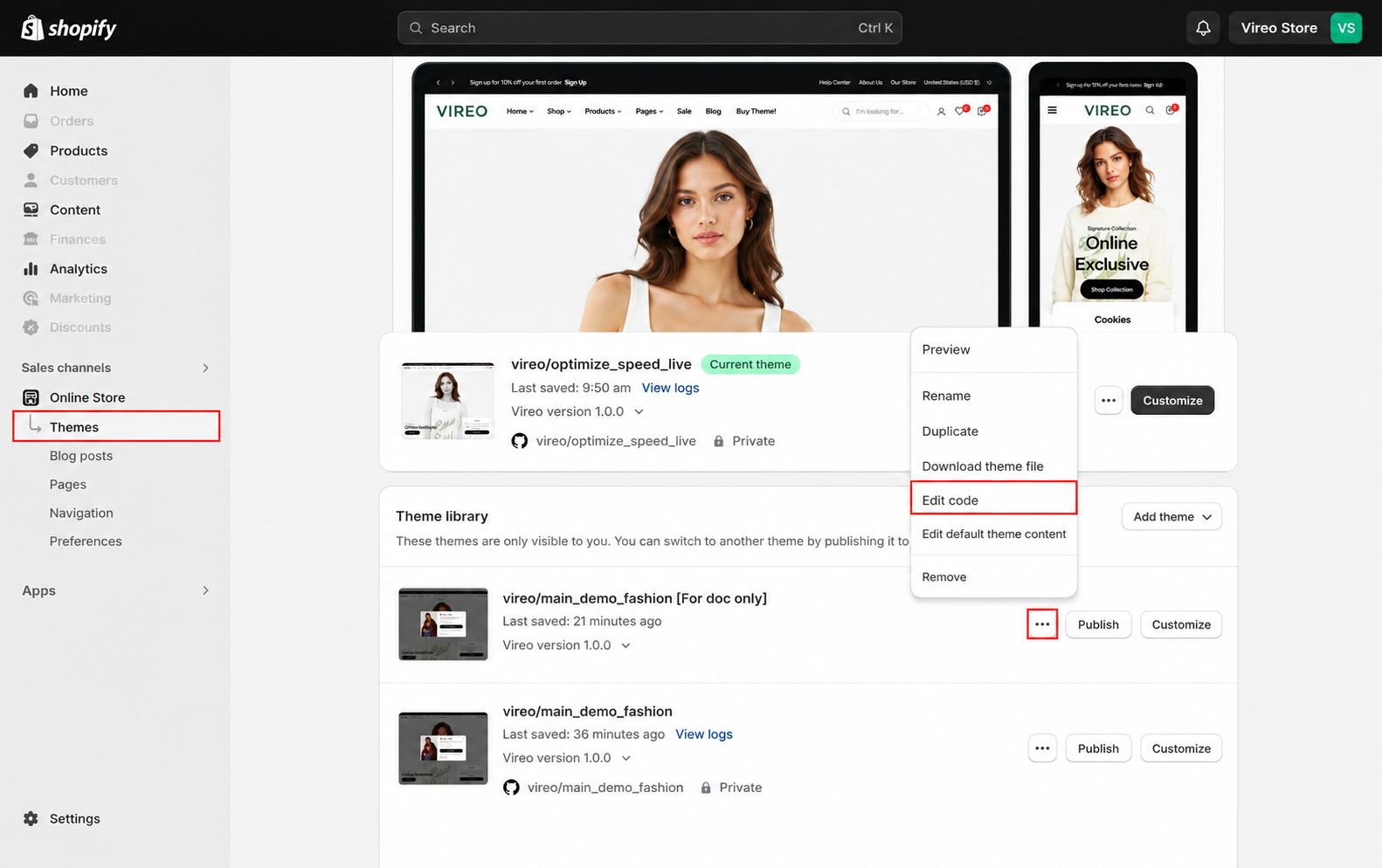Open Navigation in sidebar

pyautogui.click(x=81, y=513)
